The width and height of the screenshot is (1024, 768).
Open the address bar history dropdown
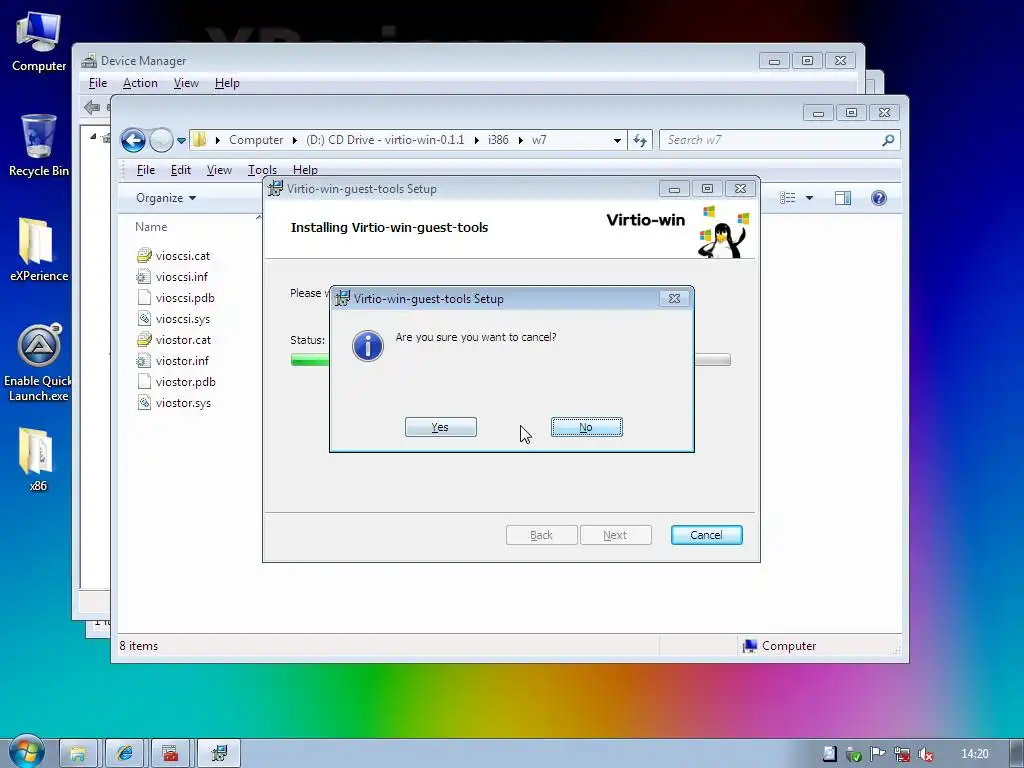(617, 140)
